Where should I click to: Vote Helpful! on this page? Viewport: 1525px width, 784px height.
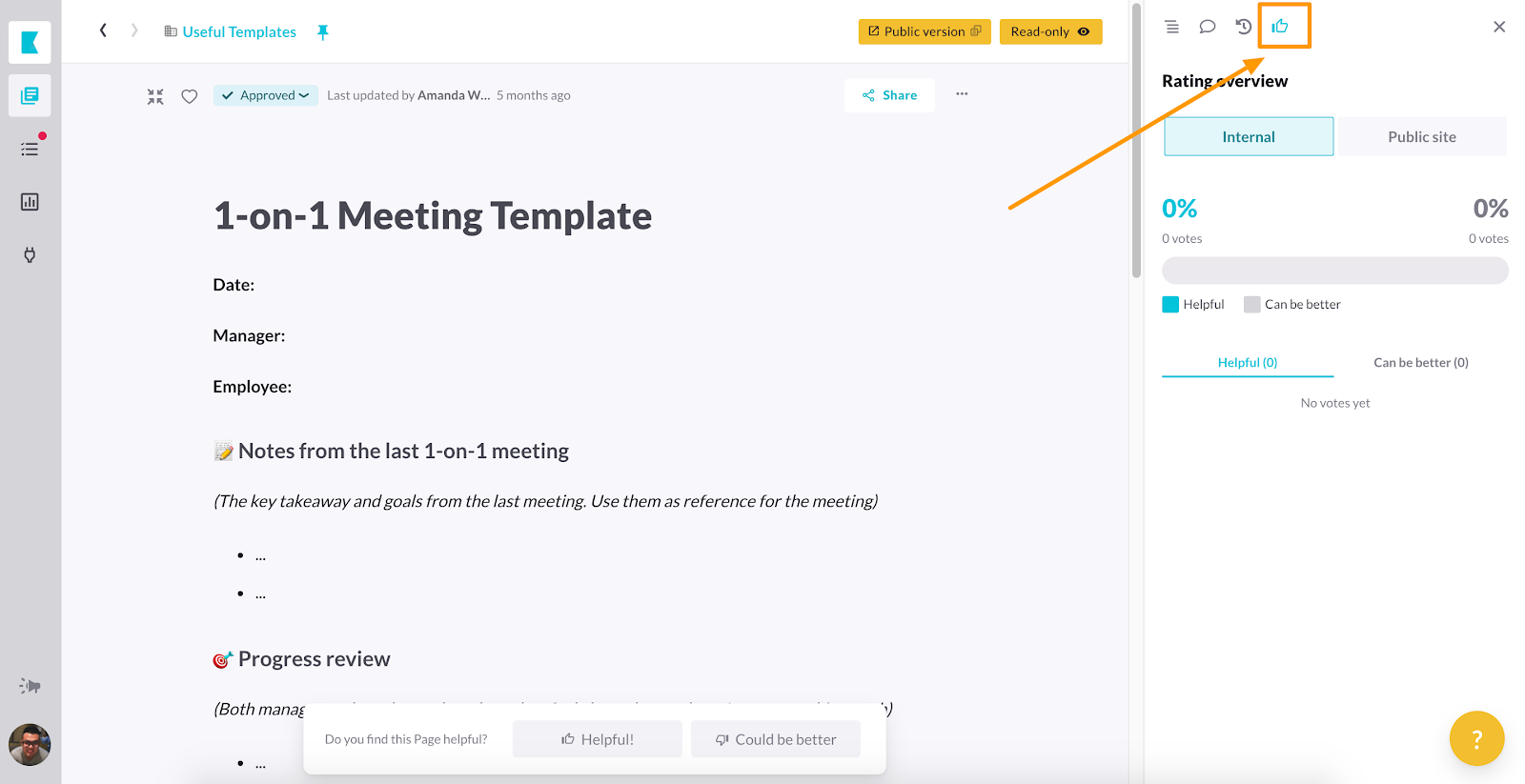598,739
